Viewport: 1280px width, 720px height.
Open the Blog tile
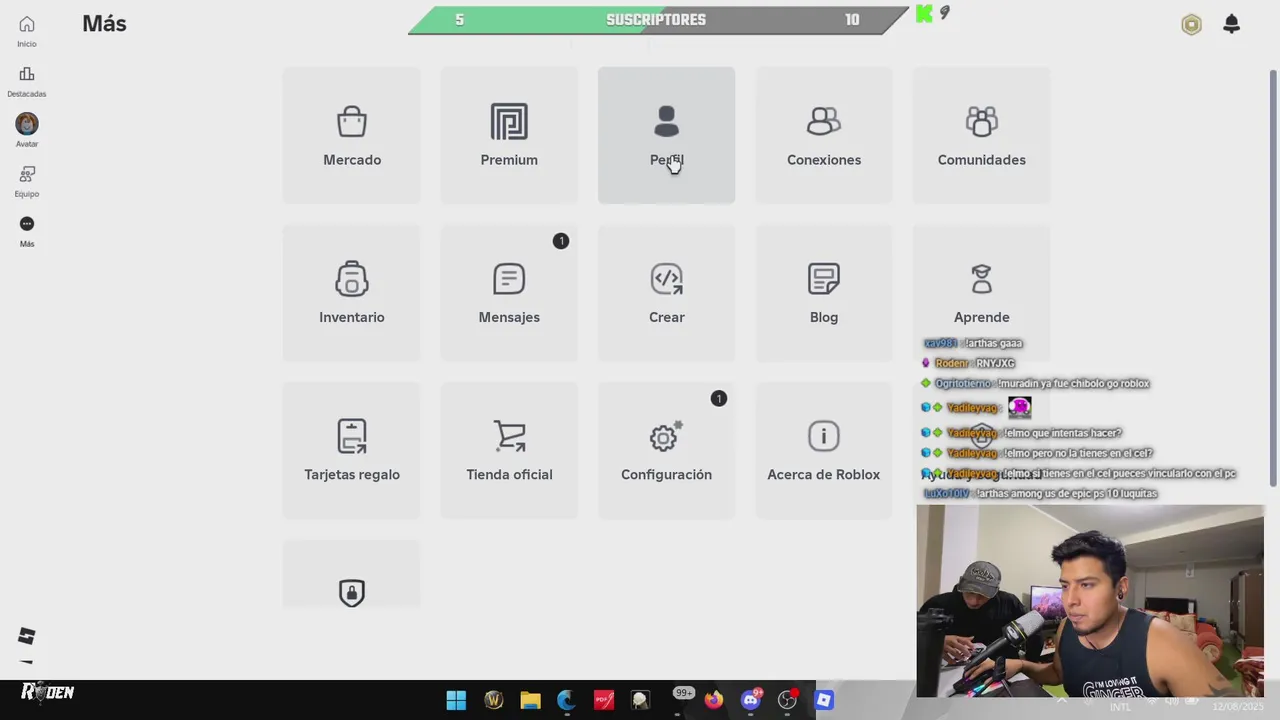coord(824,293)
